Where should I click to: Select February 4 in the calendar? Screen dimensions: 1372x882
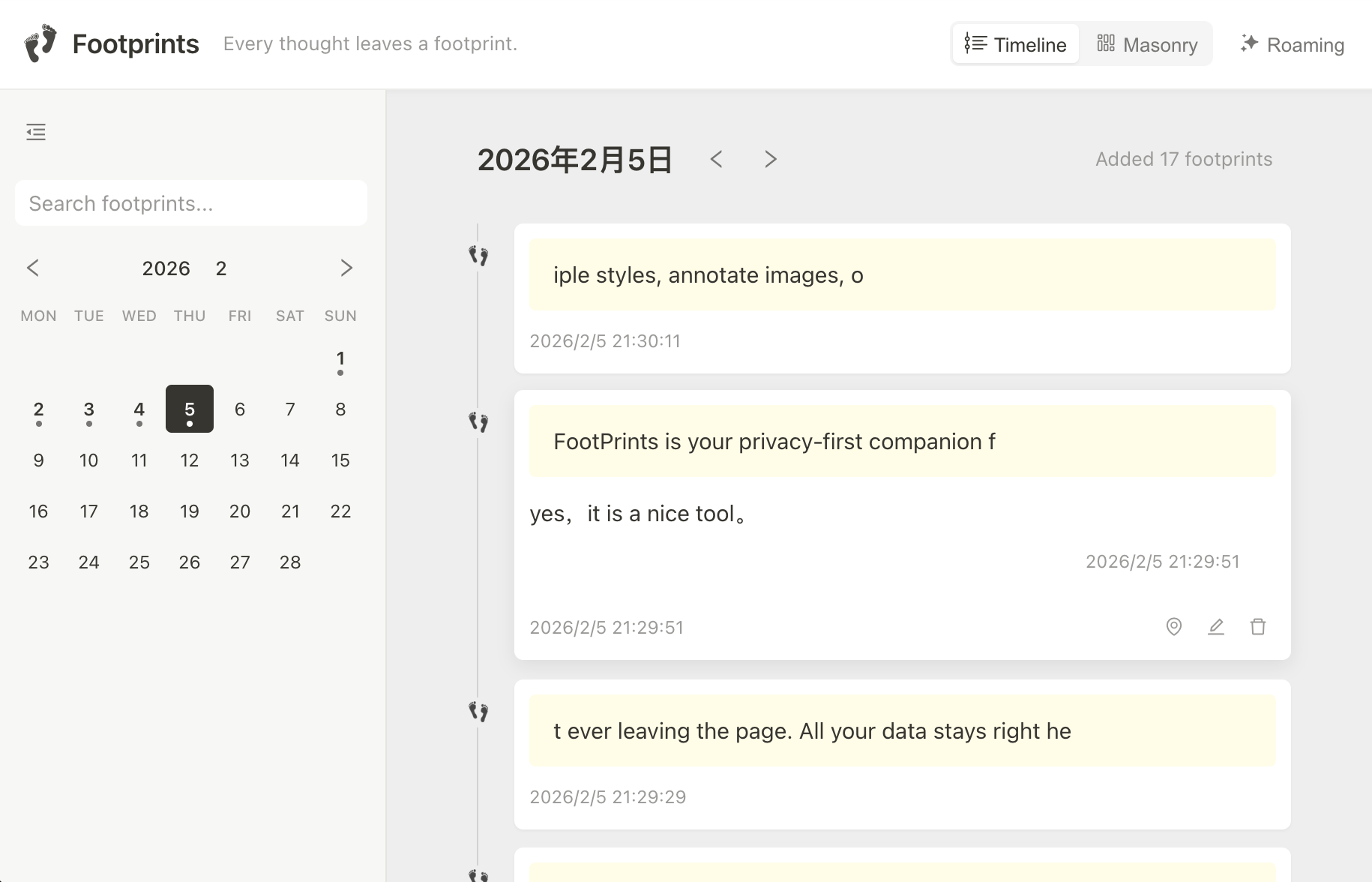pos(139,409)
